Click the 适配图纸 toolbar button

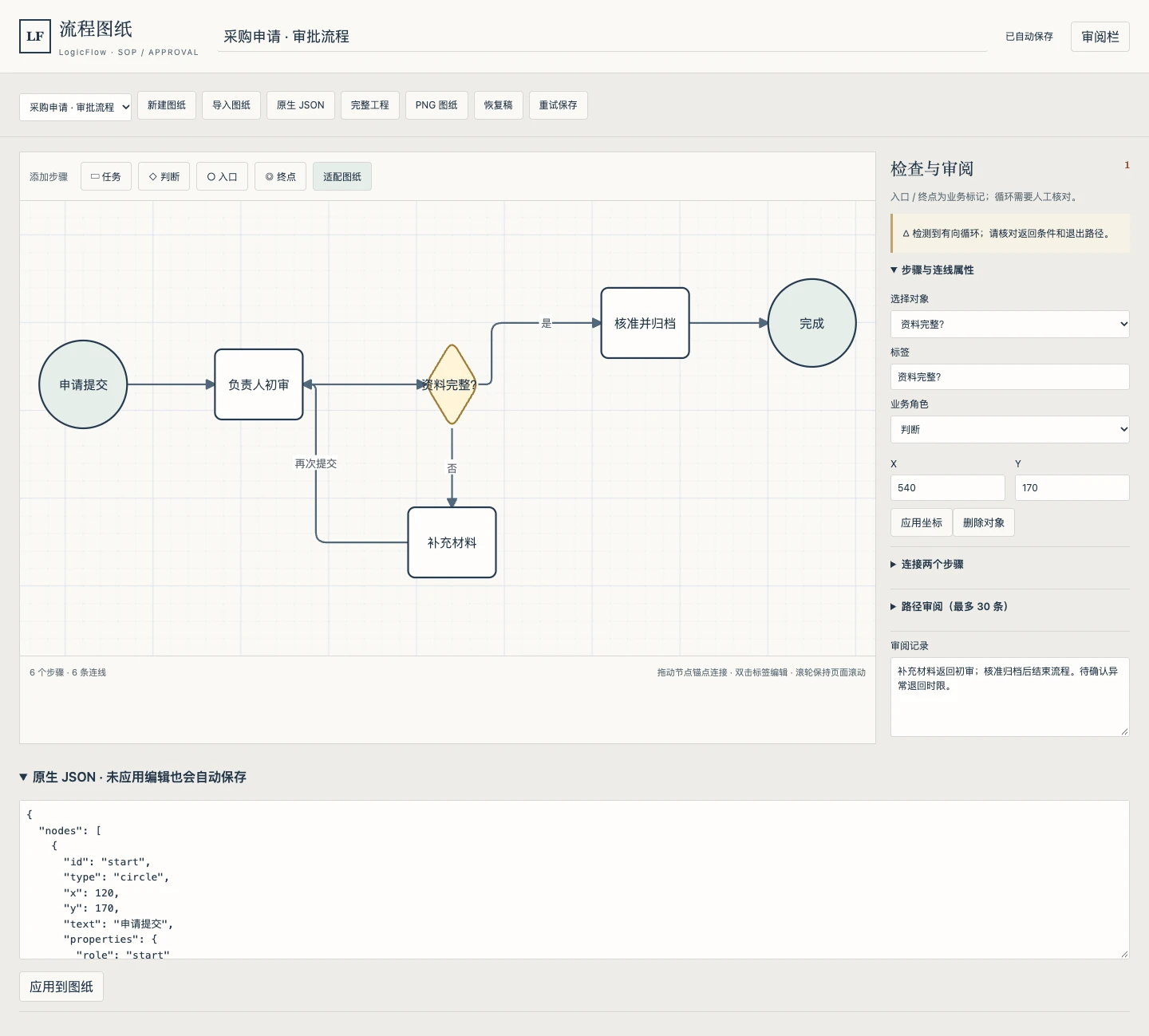pos(342,176)
